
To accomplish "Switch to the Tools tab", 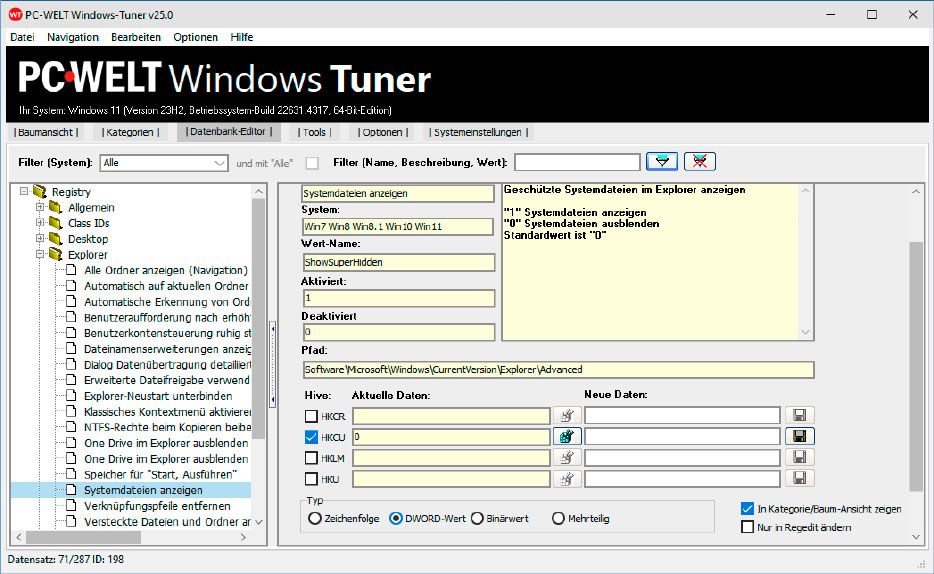I will pyautogui.click(x=315, y=132).
